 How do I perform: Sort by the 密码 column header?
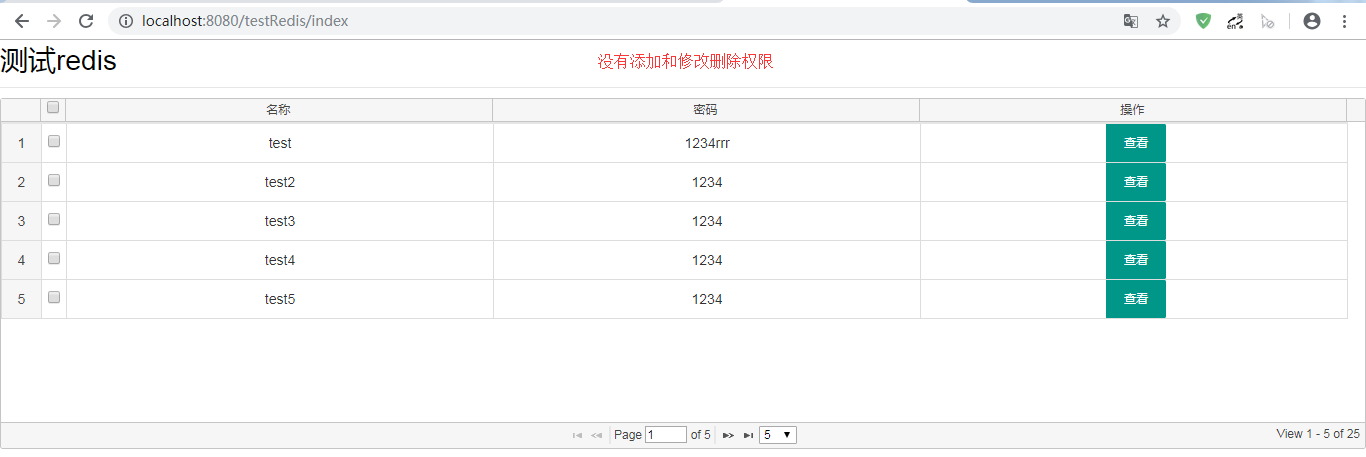pyautogui.click(x=706, y=110)
